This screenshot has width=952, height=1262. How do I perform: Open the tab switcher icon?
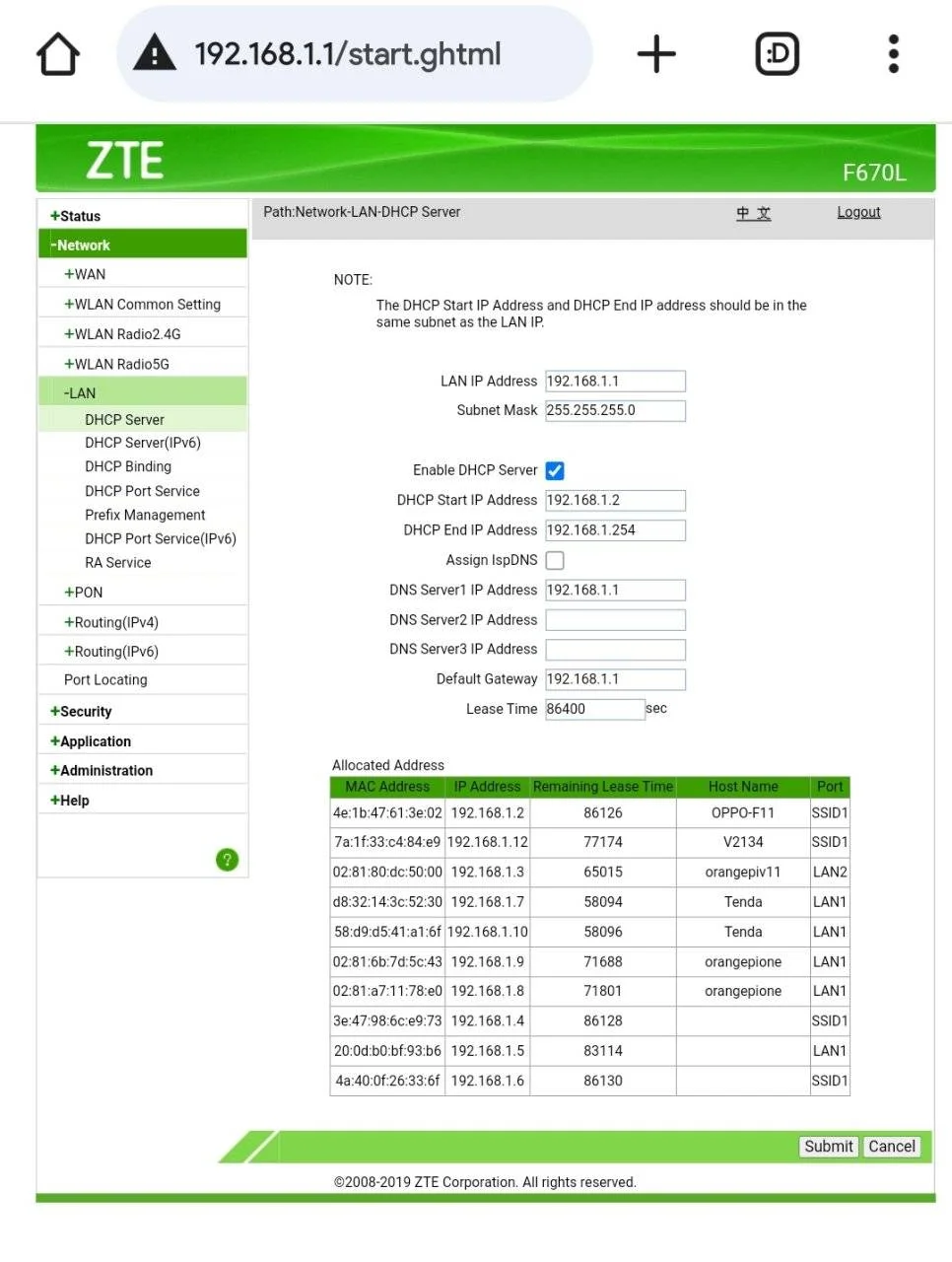[x=777, y=53]
